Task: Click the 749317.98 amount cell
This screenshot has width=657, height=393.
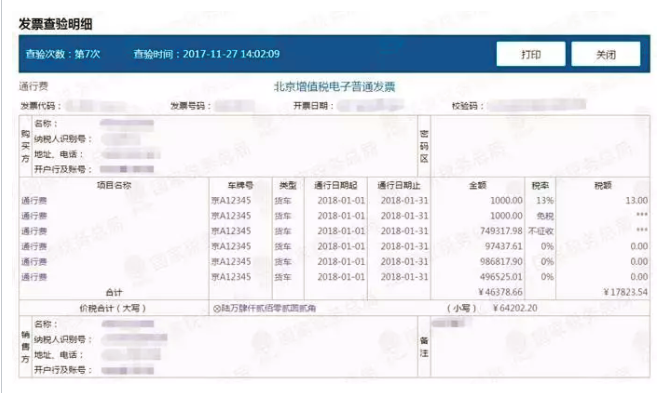Action: (501, 231)
